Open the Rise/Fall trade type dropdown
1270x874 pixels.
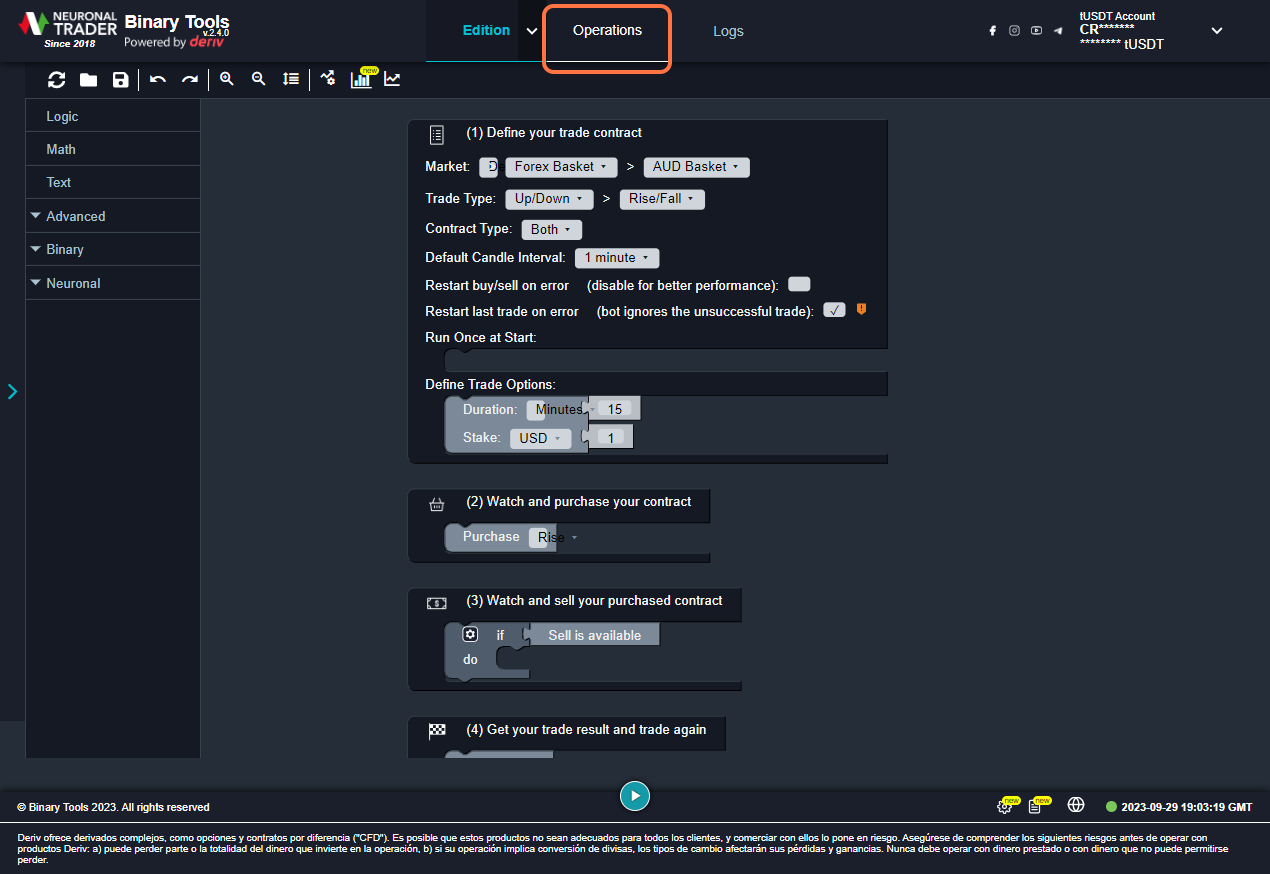point(662,199)
